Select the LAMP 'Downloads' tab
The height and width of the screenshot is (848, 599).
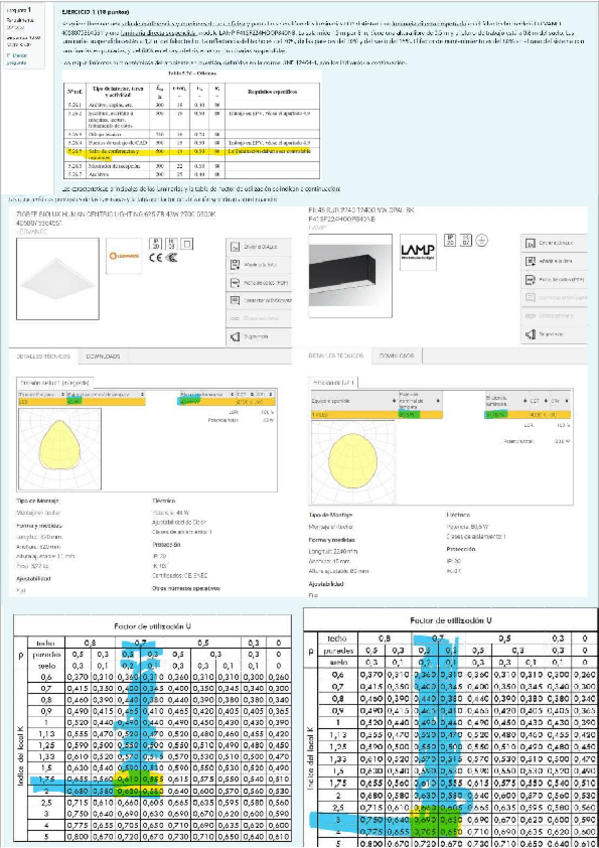(396, 355)
